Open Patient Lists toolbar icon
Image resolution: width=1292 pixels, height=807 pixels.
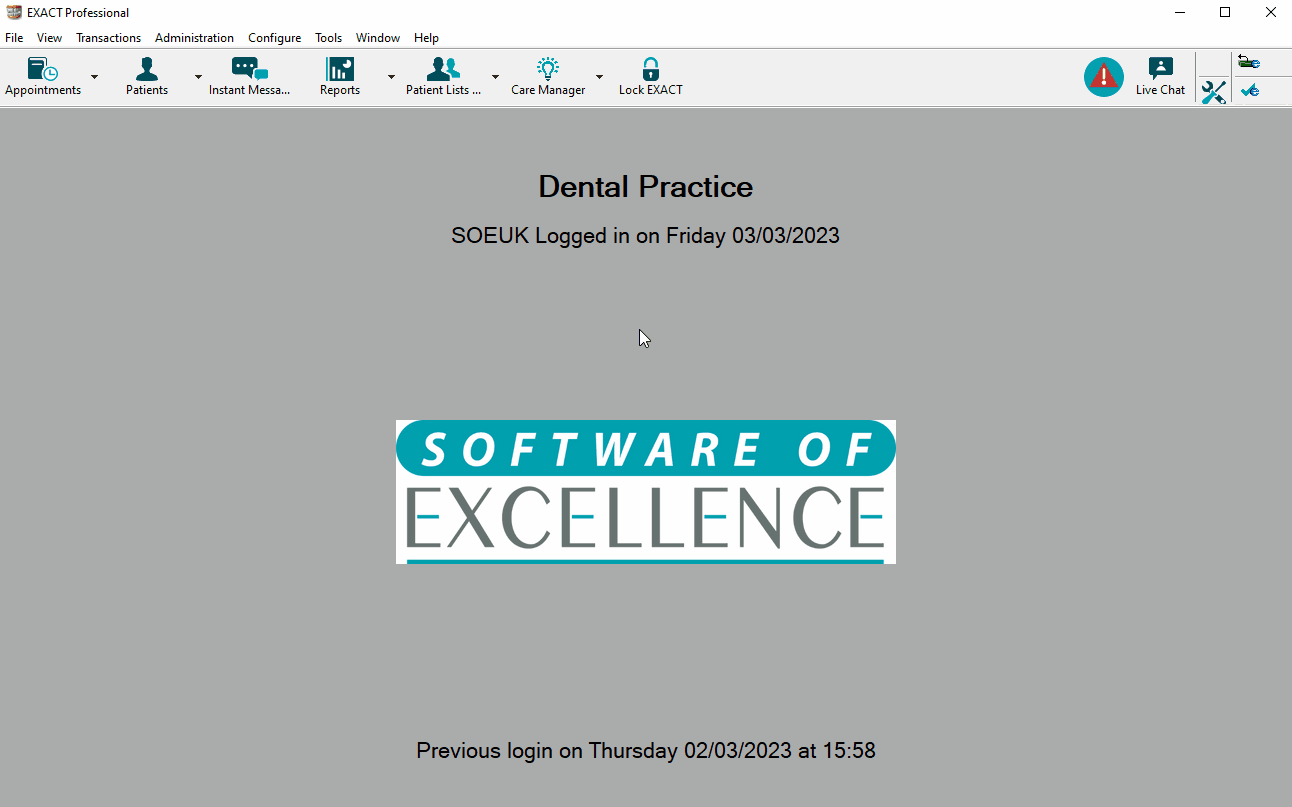(x=443, y=70)
